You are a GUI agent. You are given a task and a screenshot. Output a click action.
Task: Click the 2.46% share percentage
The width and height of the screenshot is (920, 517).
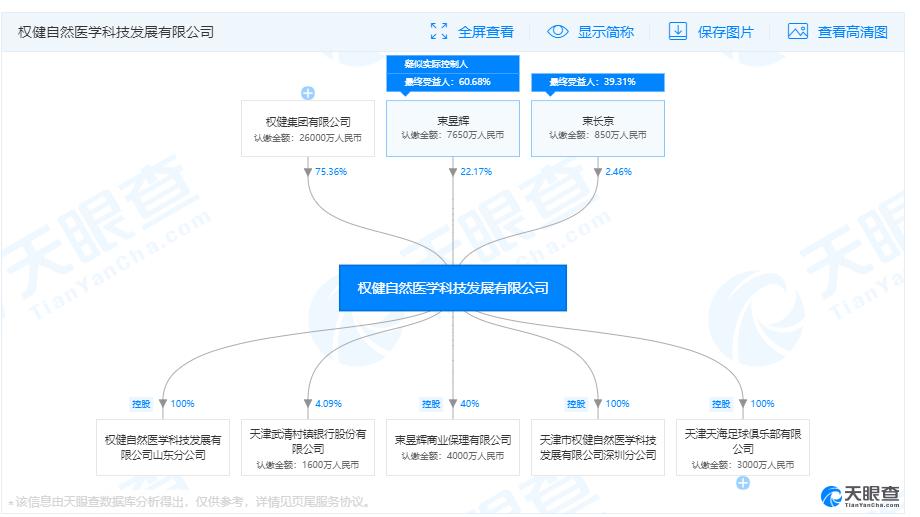(618, 171)
